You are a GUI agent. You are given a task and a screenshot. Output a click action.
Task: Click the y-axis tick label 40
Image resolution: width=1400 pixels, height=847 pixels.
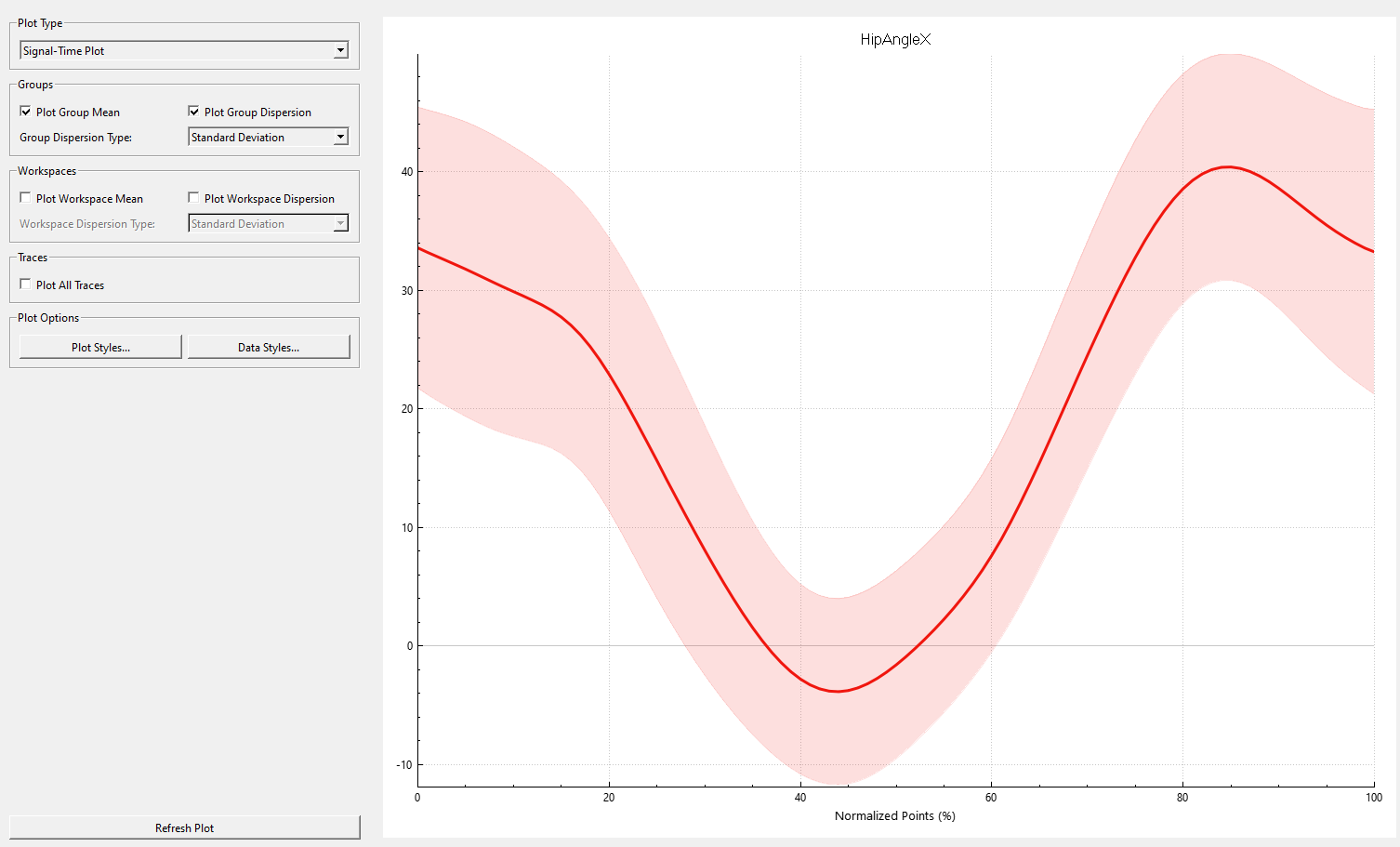coord(407,172)
